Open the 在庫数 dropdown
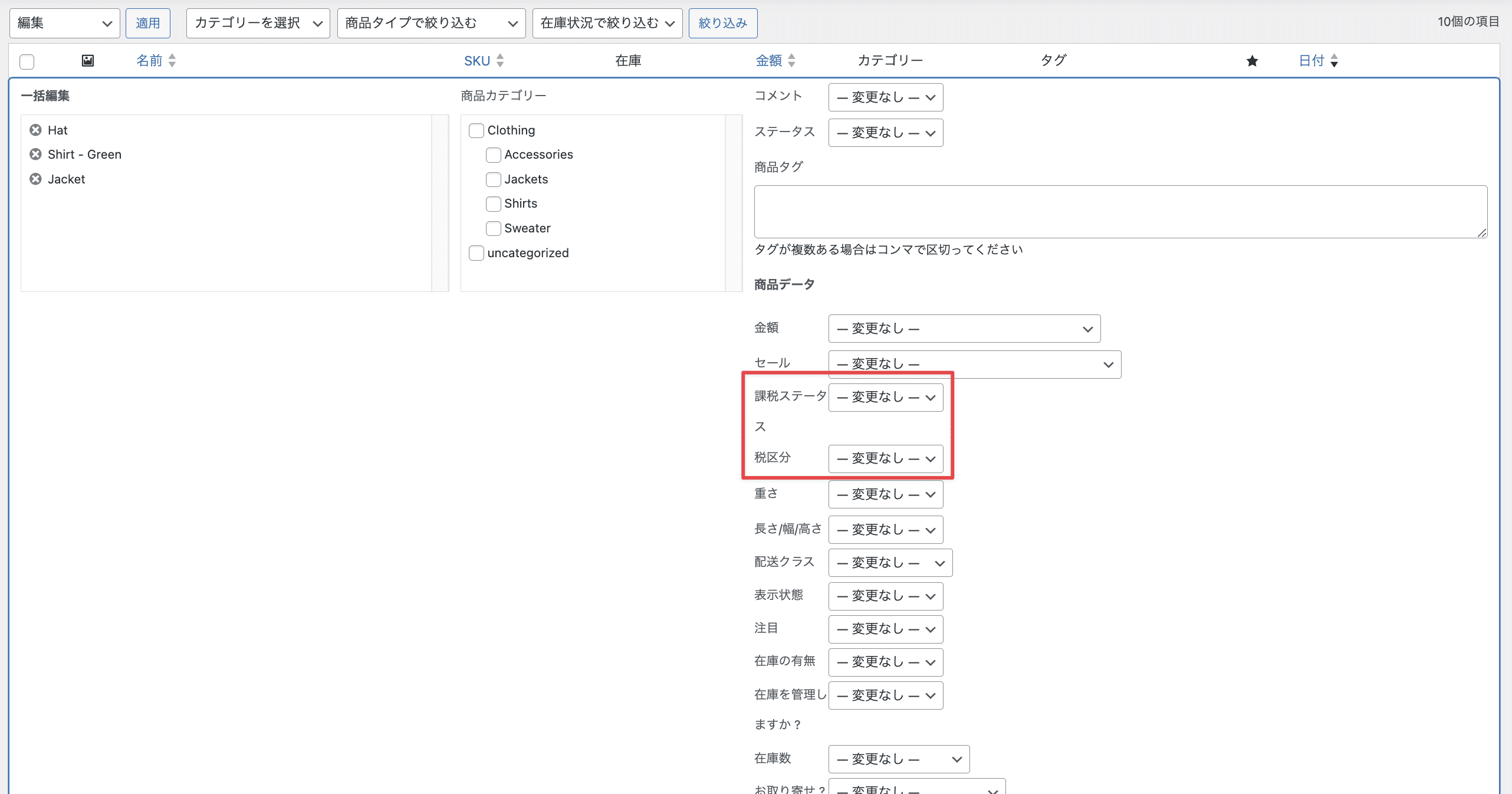 (x=899, y=759)
